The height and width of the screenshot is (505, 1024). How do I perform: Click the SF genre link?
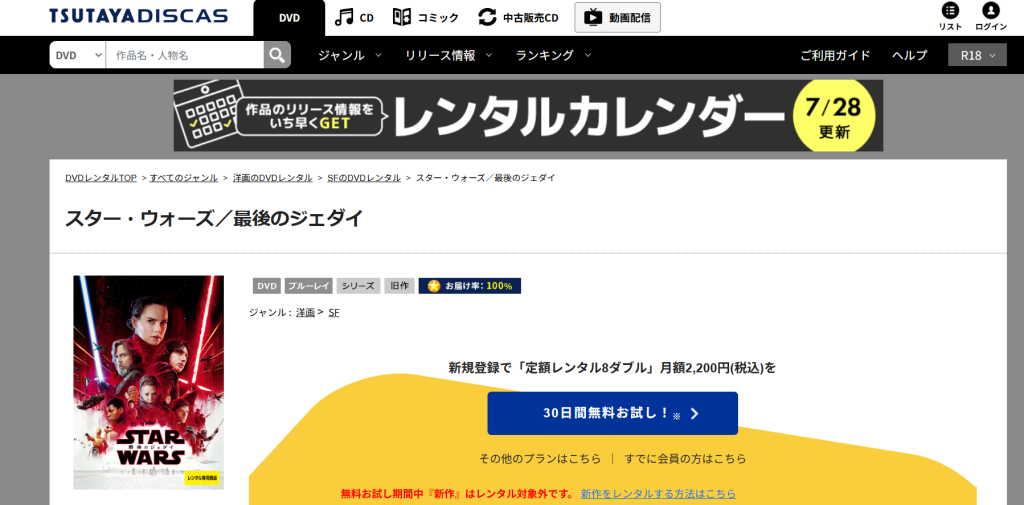[x=334, y=312]
